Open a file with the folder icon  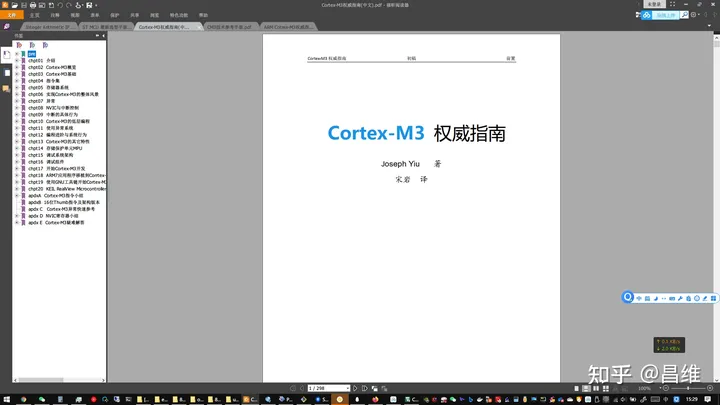[x=15, y=5]
